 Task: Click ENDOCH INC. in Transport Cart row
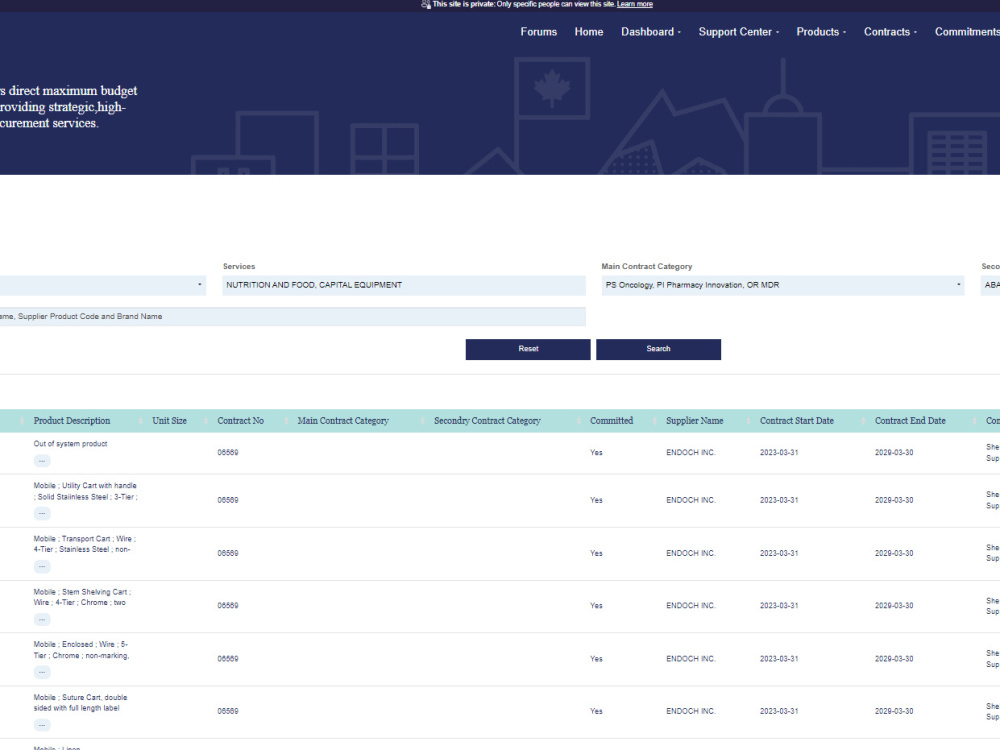click(691, 554)
